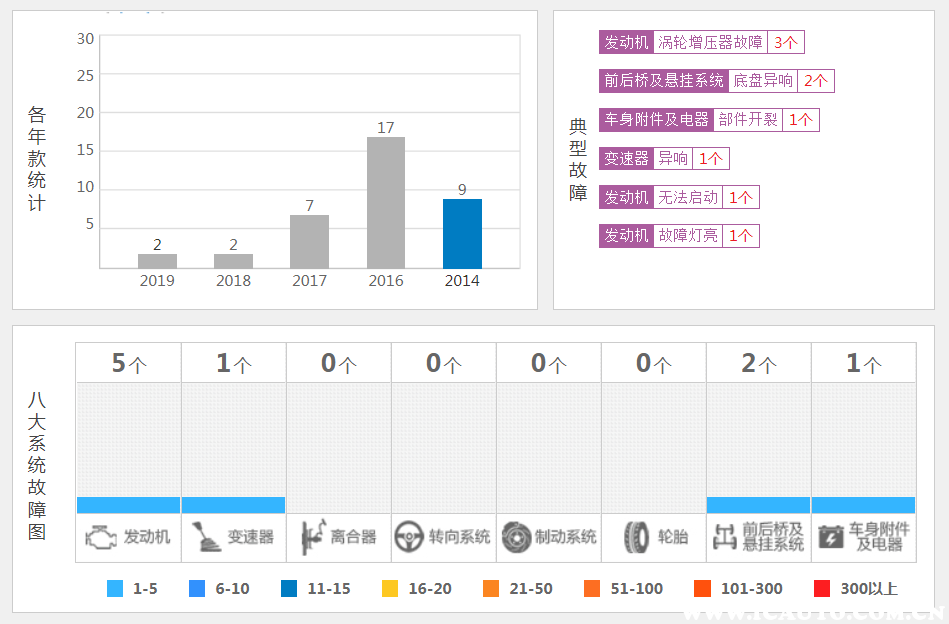The image size is (949, 624).
Task: Click the tire (轮胎) icon
Action: 636,537
